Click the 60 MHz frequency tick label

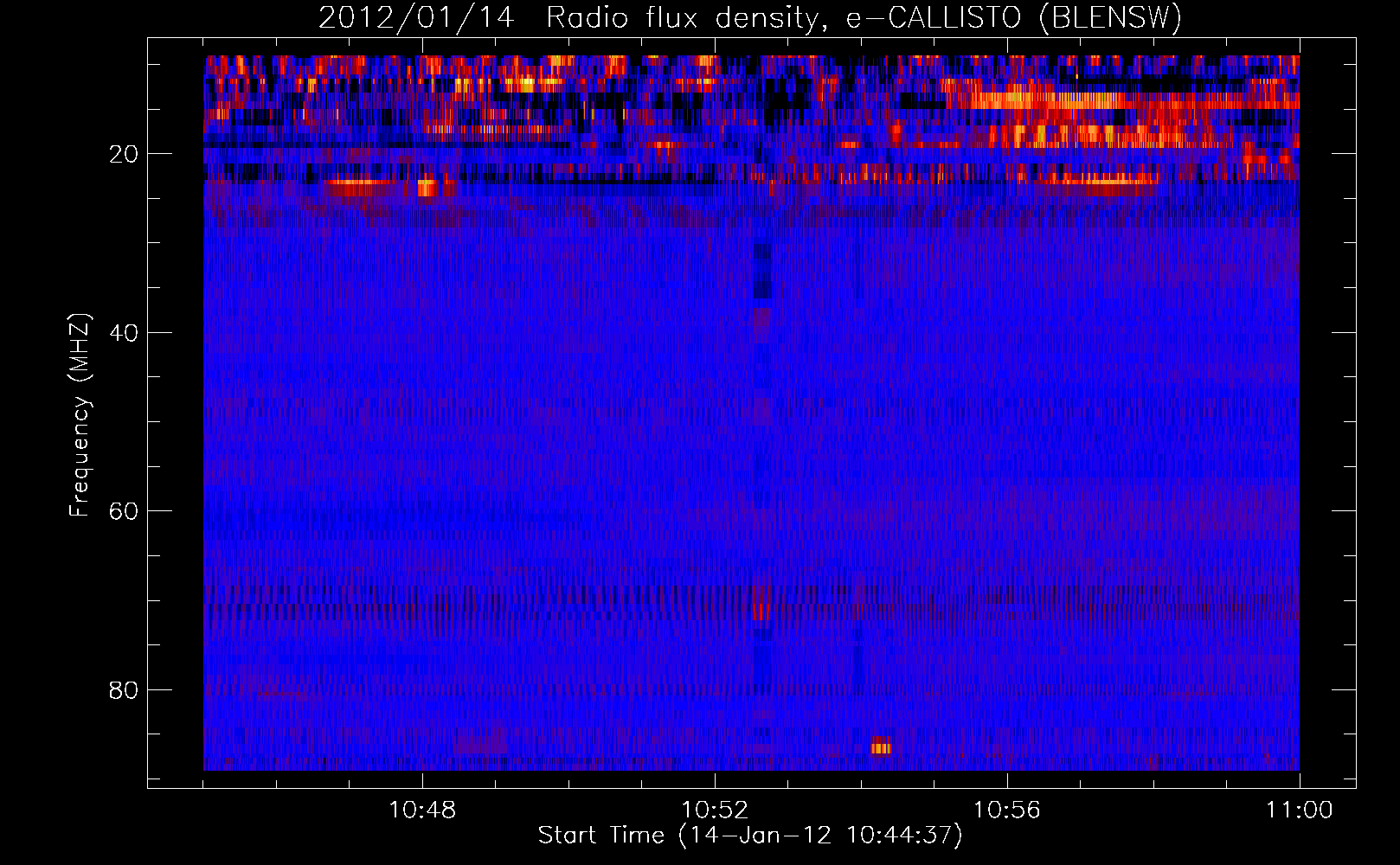[x=124, y=511]
